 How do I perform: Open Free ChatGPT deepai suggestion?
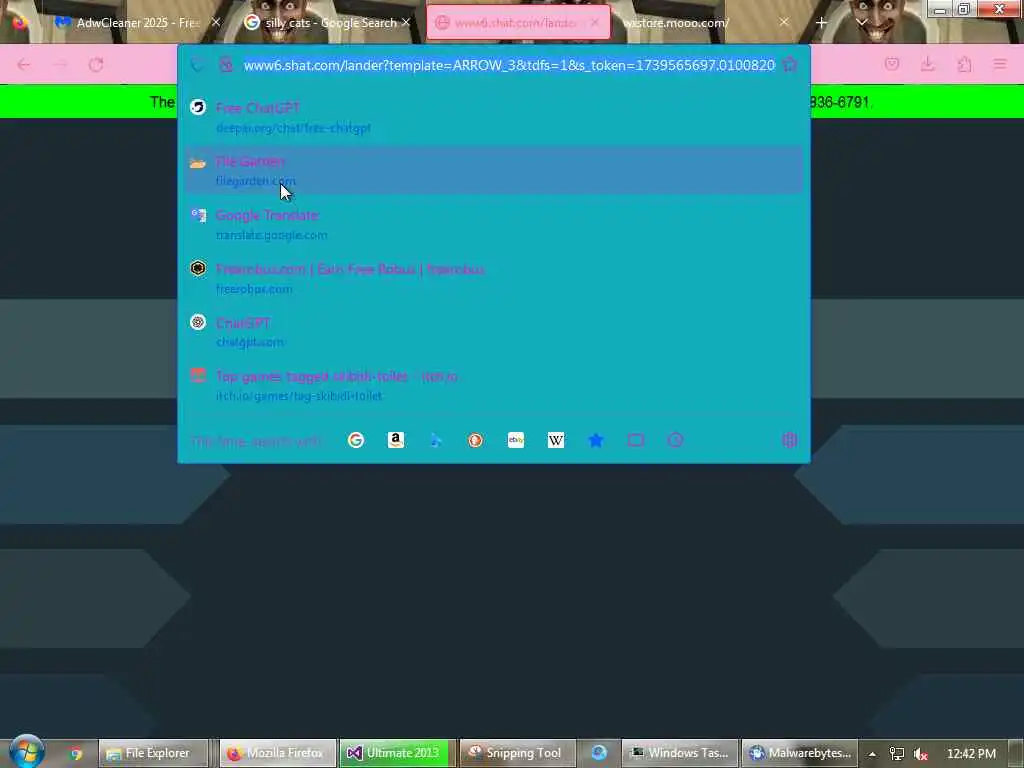point(493,117)
